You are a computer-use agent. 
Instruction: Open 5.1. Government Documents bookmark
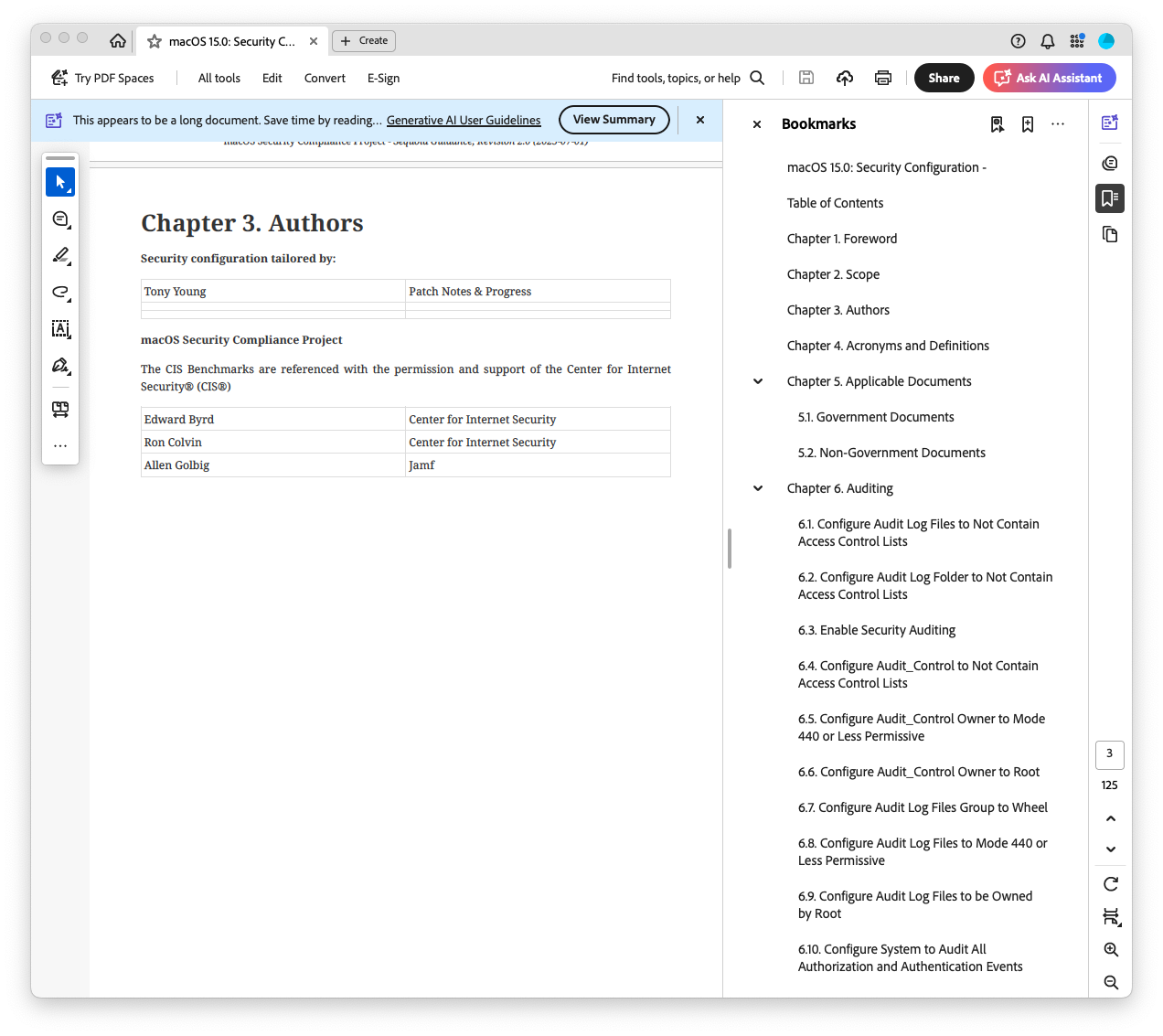[x=876, y=417]
